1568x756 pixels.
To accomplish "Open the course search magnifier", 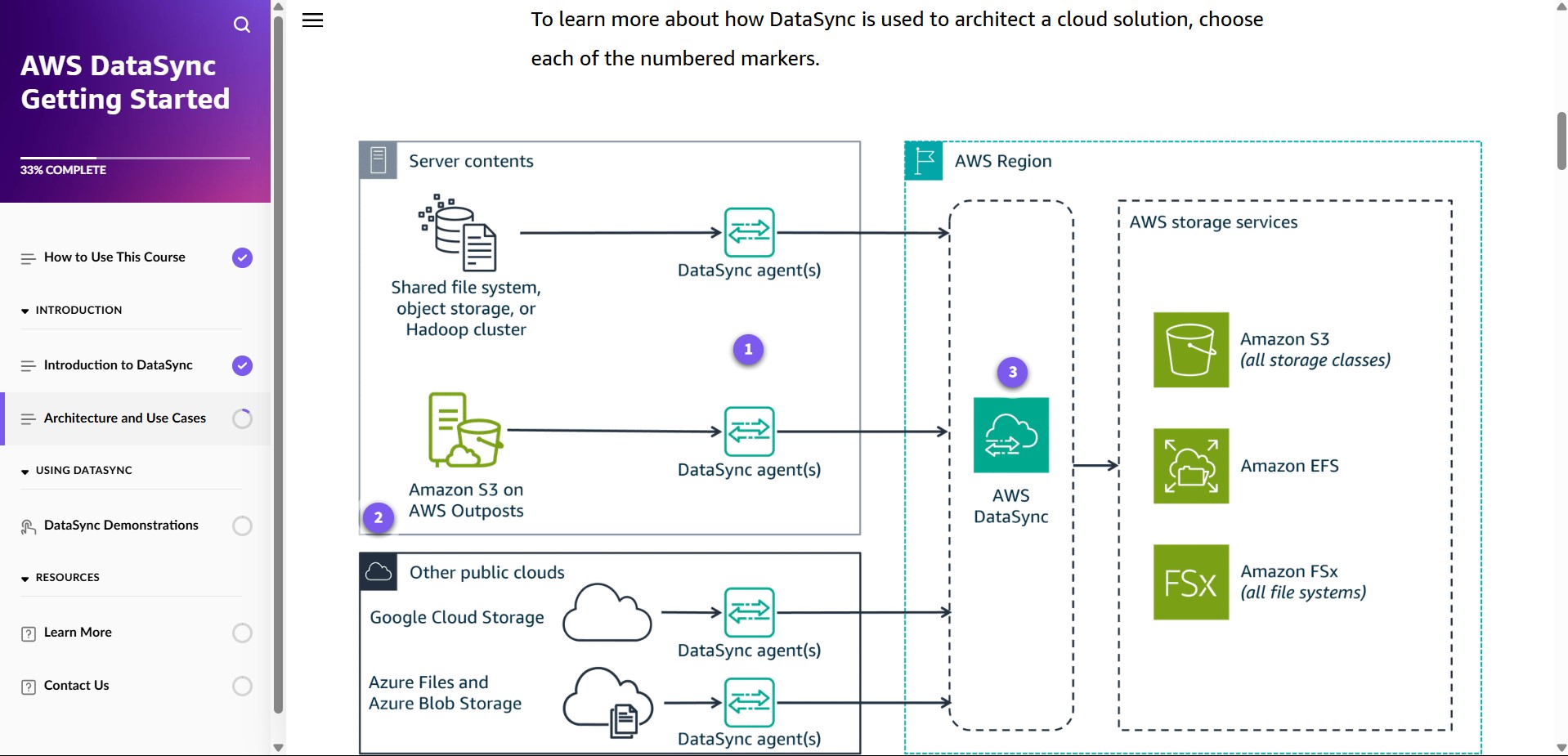I will 242,25.
